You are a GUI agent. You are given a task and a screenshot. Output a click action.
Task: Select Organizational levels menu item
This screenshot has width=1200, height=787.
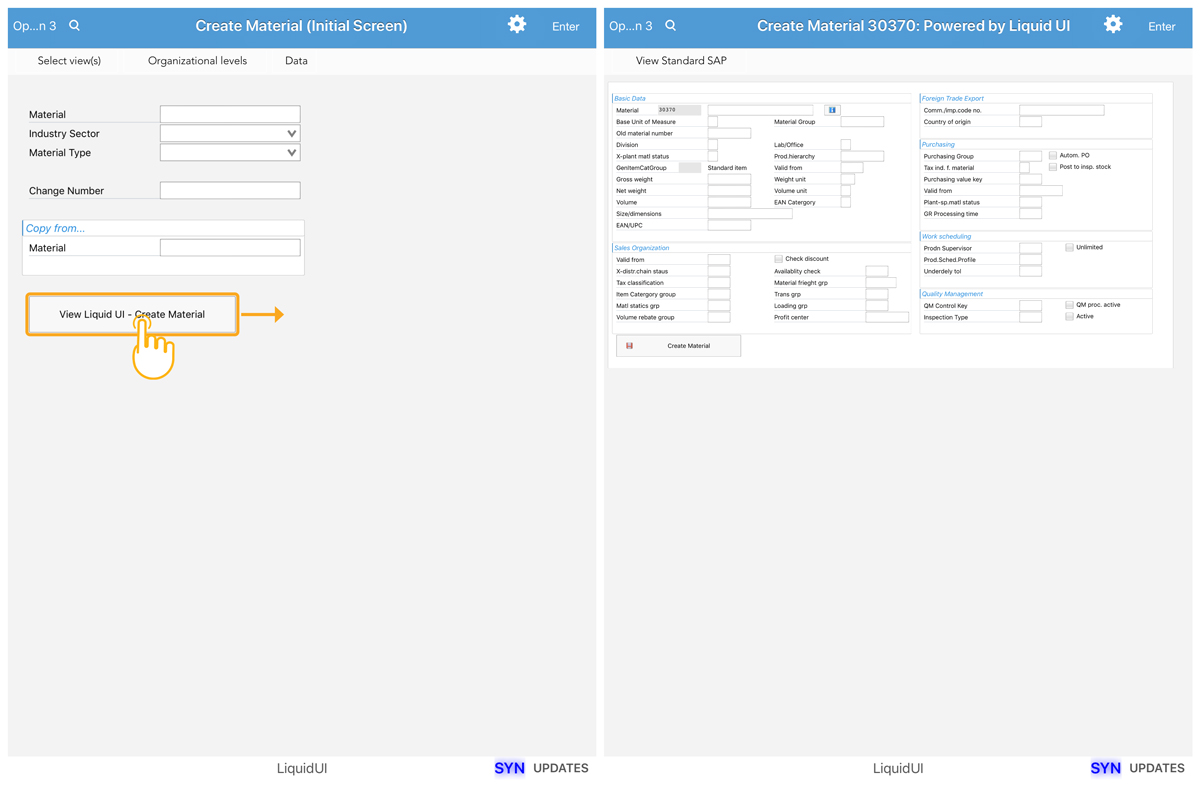[x=197, y=61]
